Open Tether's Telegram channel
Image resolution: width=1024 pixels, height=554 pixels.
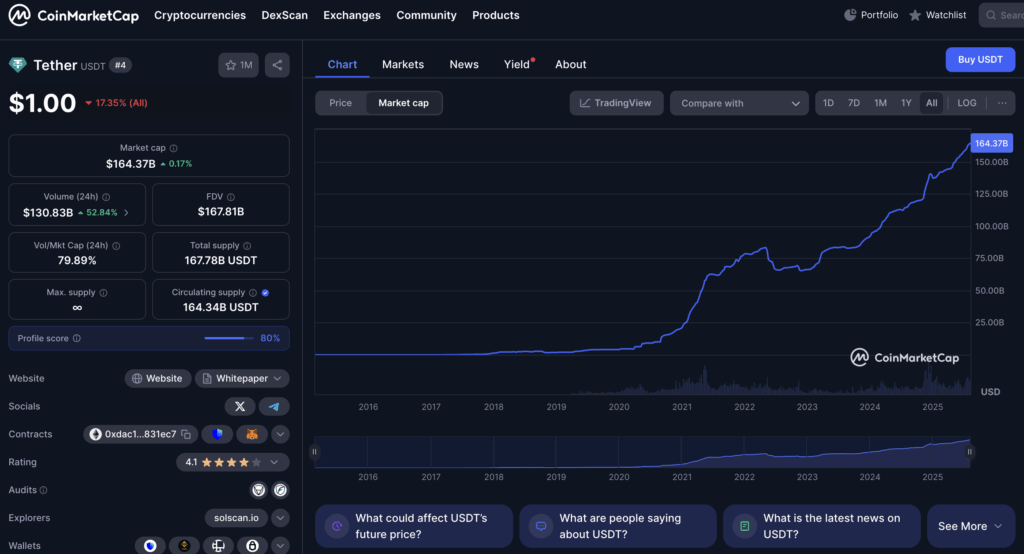tap(274, 406)
